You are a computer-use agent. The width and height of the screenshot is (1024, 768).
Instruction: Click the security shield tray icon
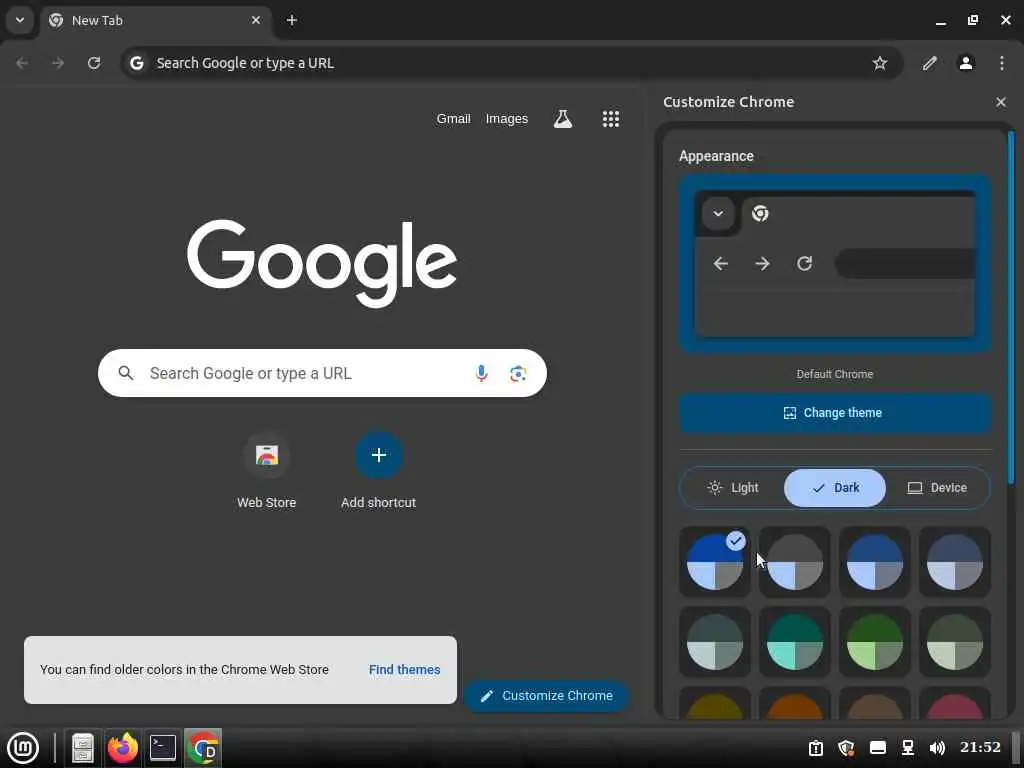(846, 748)
